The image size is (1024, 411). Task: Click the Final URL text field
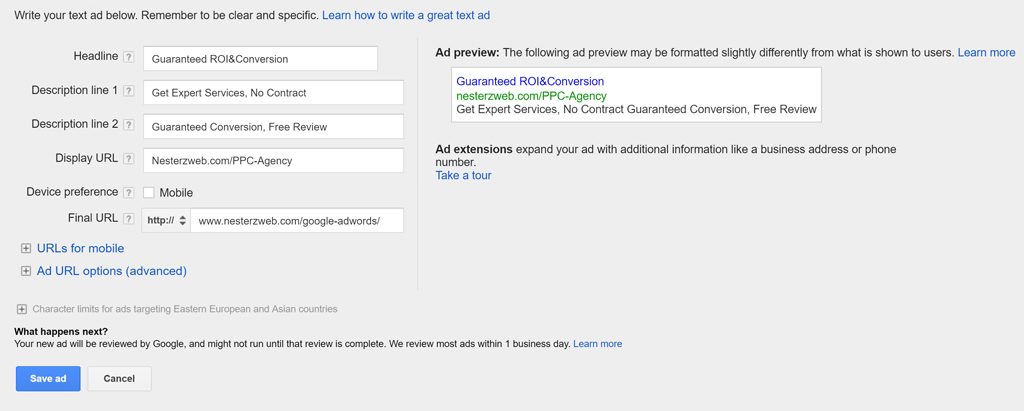(297, 220)
